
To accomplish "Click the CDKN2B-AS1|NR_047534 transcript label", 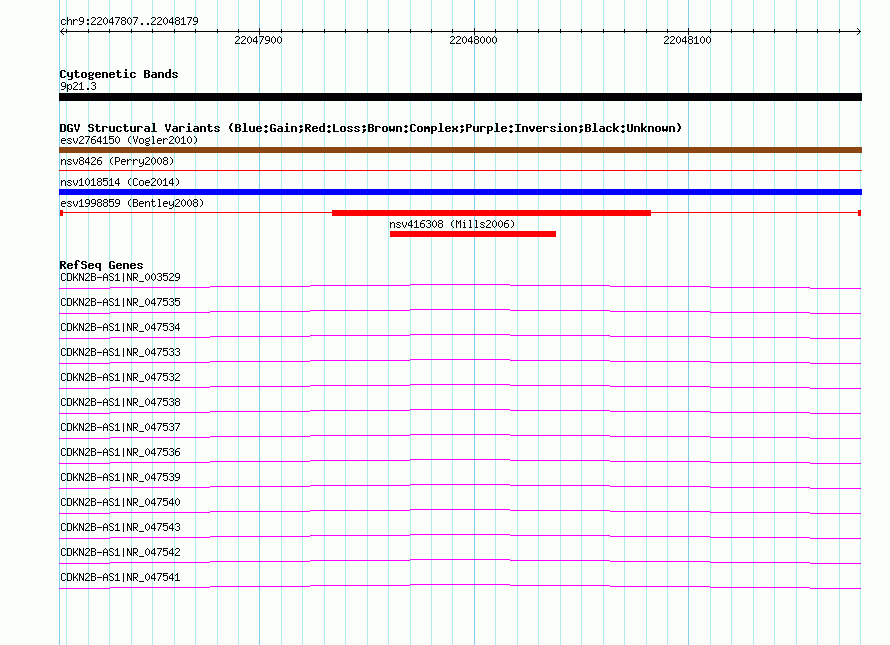I will point(120,327).
